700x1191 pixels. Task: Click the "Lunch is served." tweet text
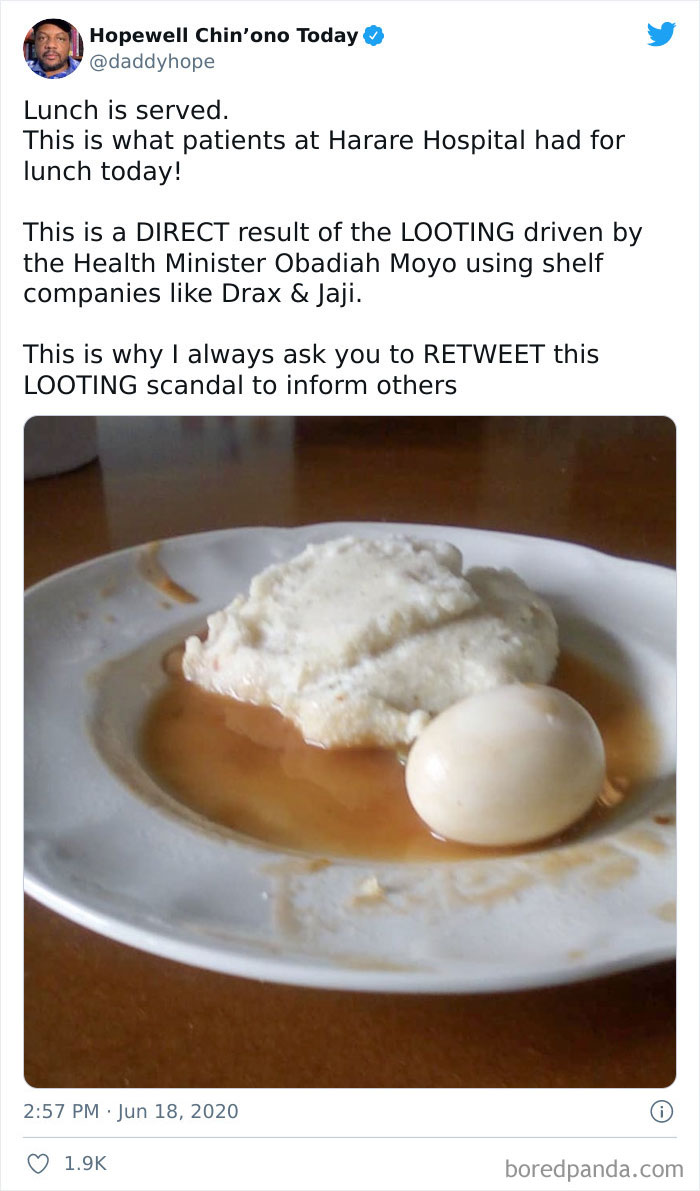tap(126, 110)
